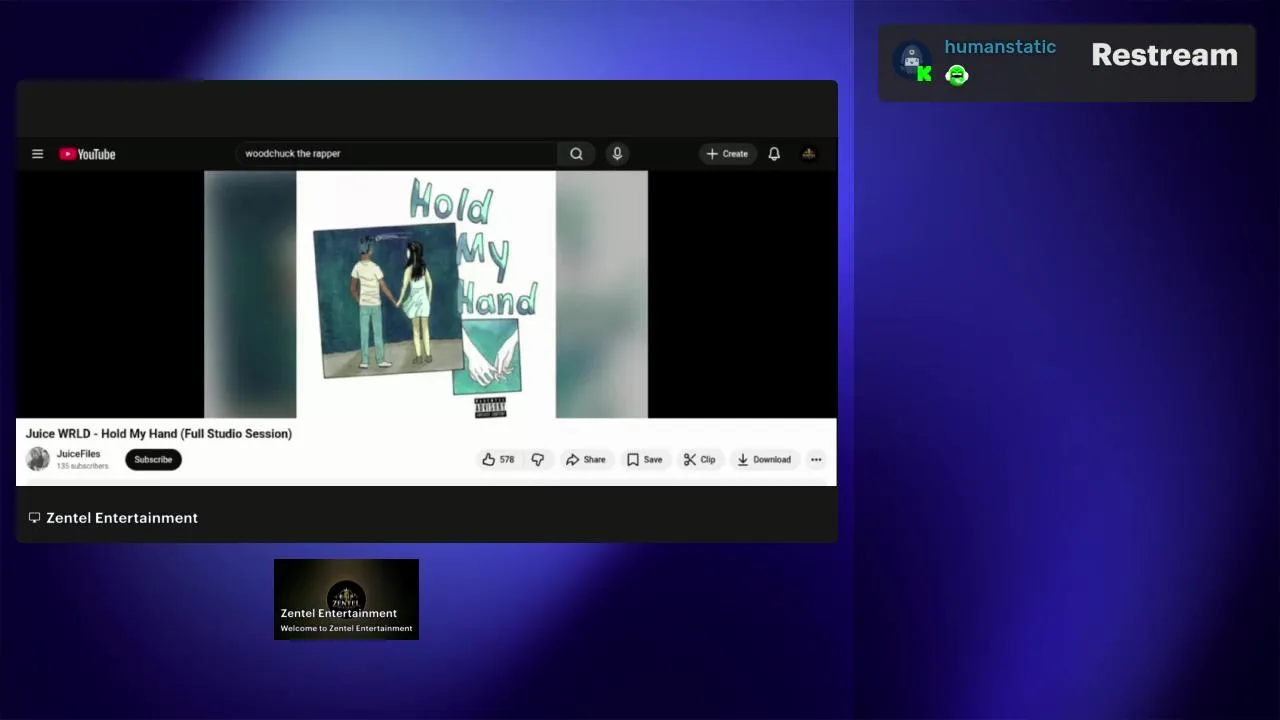Open the JuiceFiles channel name link
Image resolution: width=1280 pixels, height=720 pixels.
click(78, 454)
